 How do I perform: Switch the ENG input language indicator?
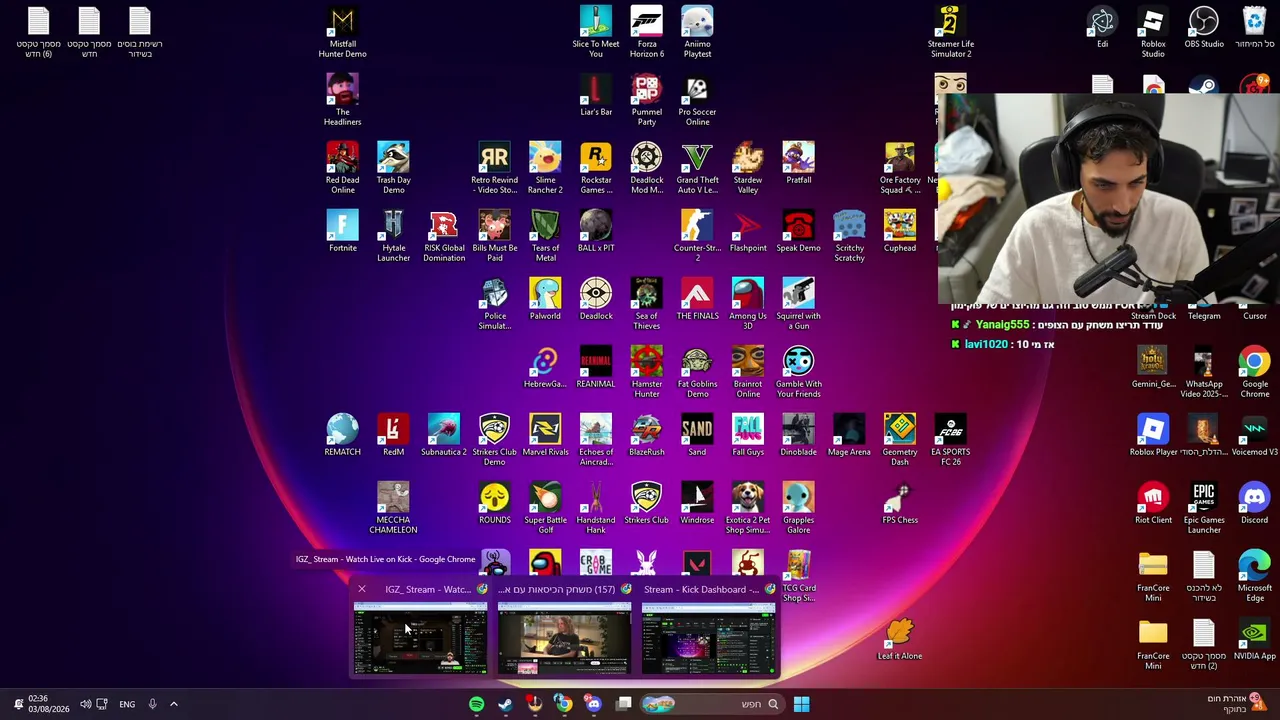coord(127,704)
